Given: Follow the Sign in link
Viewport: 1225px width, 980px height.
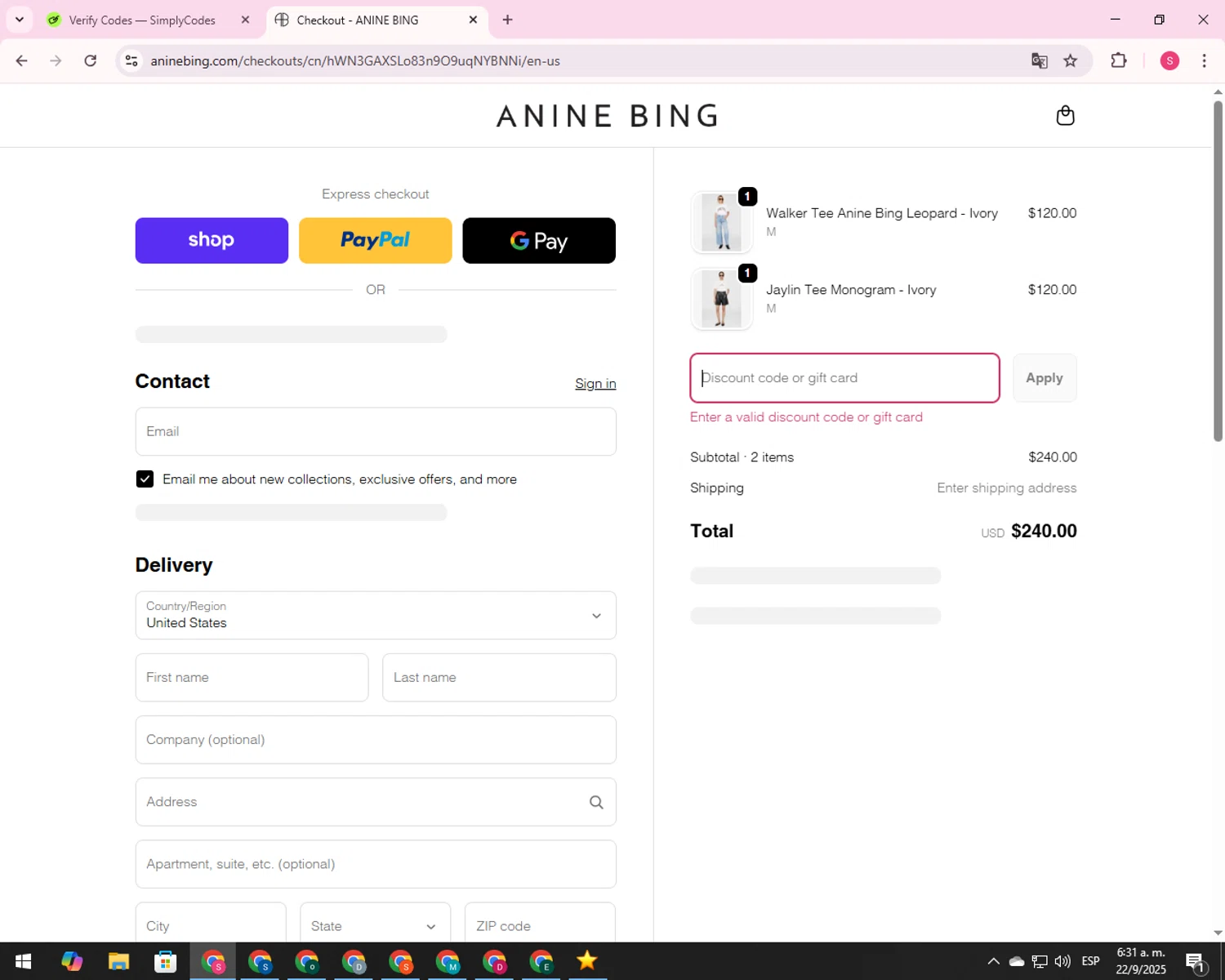Looking at the screenshot, I should (x=595, y=384).
